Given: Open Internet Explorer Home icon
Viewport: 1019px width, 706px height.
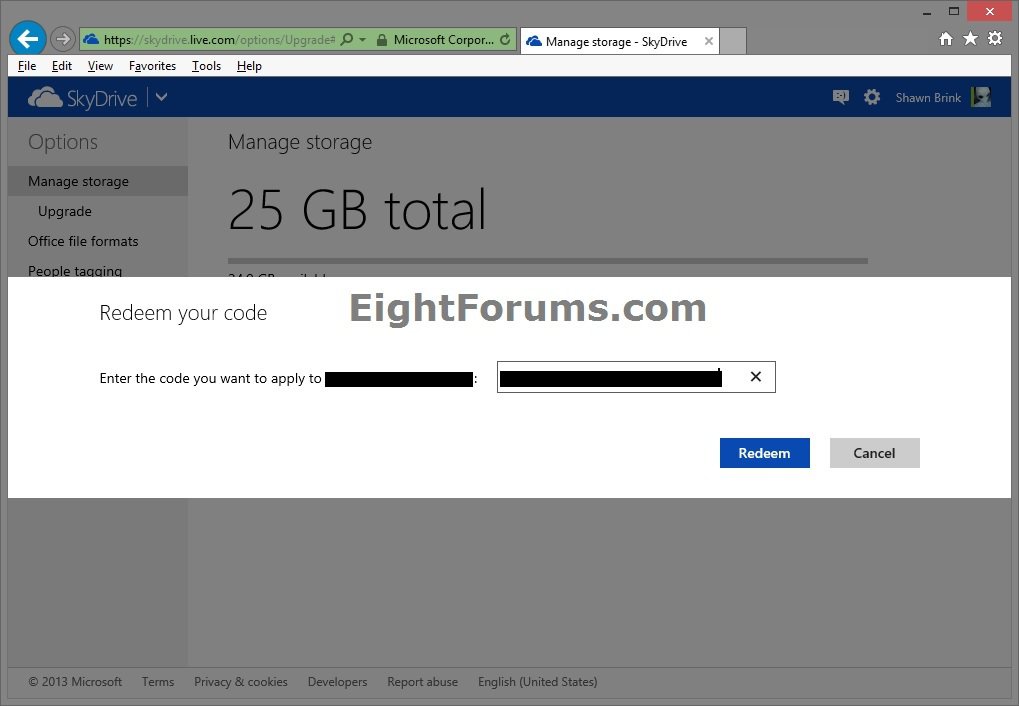Looking at the screenshot, I should click(x=944, y=38).
